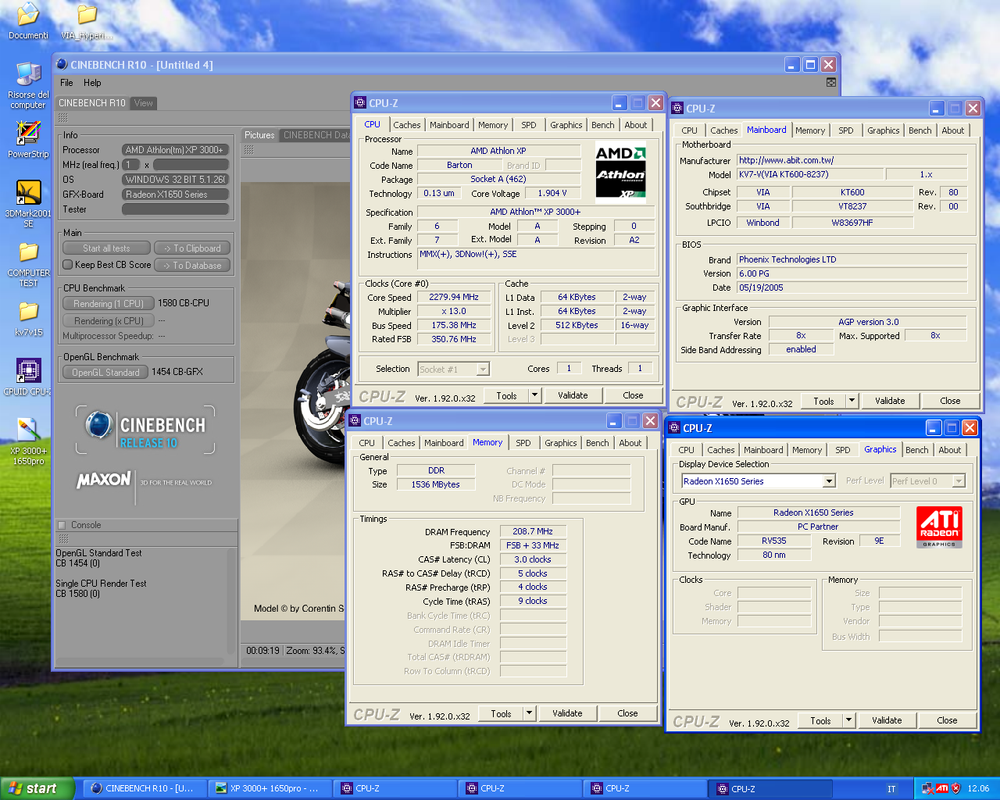
Task: Open the Documenti desktop folder icon
Action: tap(27, 15)
